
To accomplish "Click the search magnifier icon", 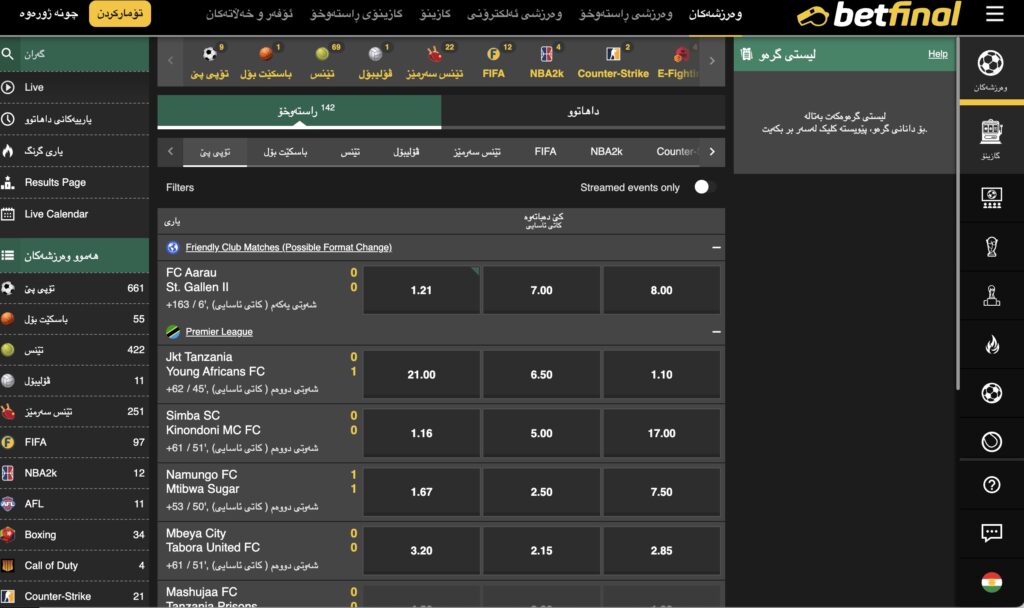I will tap(8, 54).
